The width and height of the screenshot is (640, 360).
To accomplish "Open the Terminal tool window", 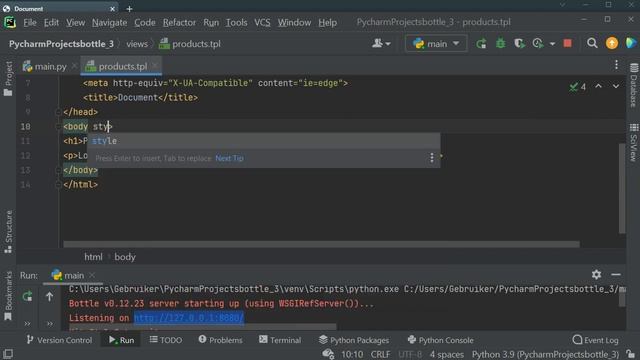I will point(280,340).
